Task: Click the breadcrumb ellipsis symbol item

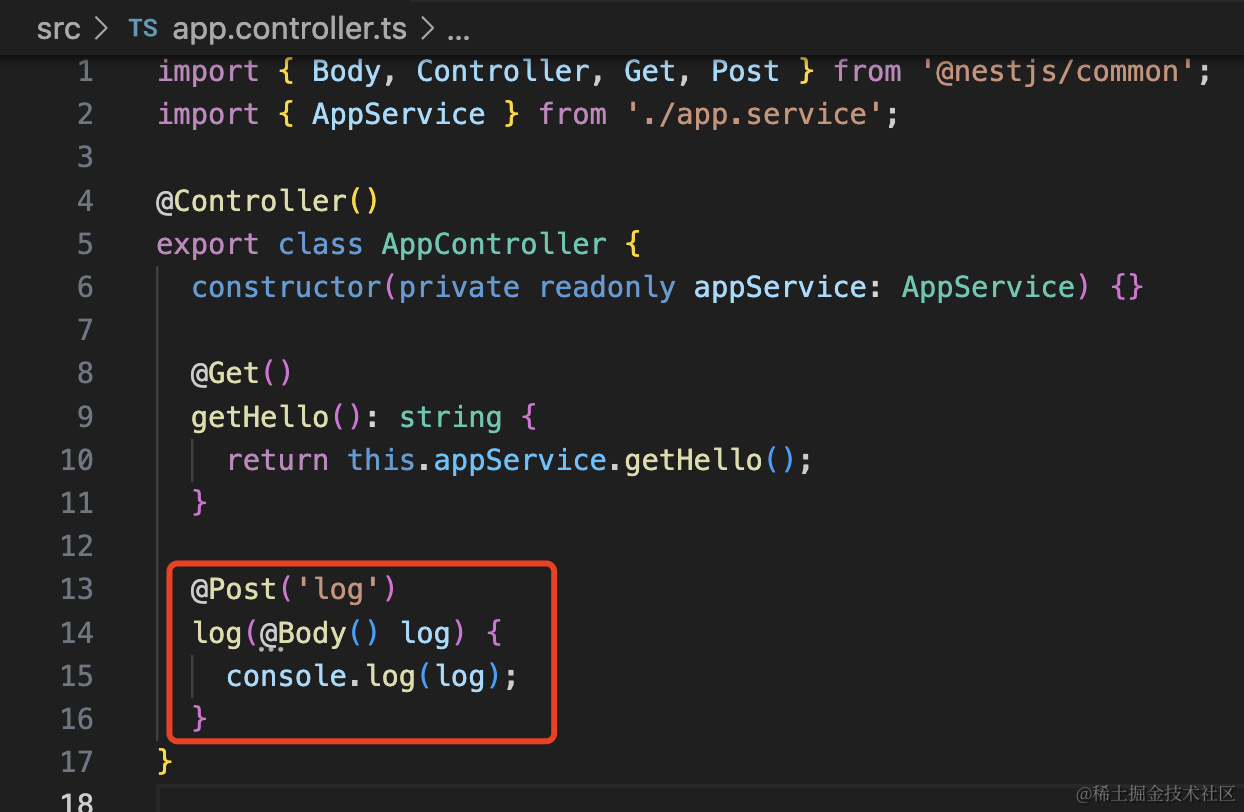Action: coord(458,28)
